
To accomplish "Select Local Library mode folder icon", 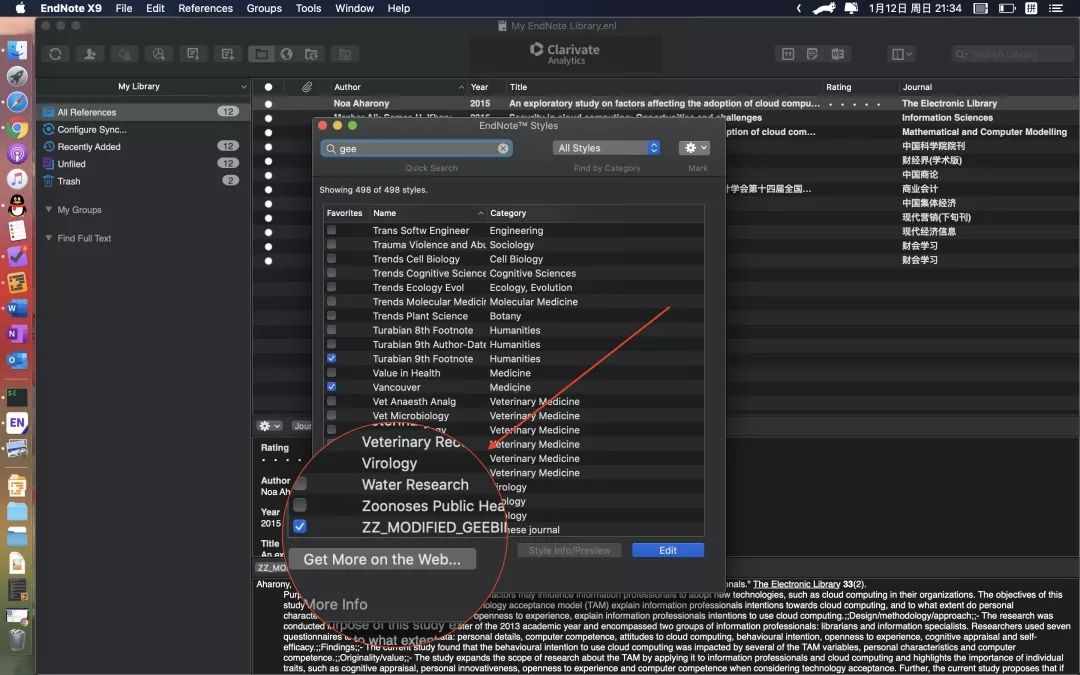I will point(261,54).
